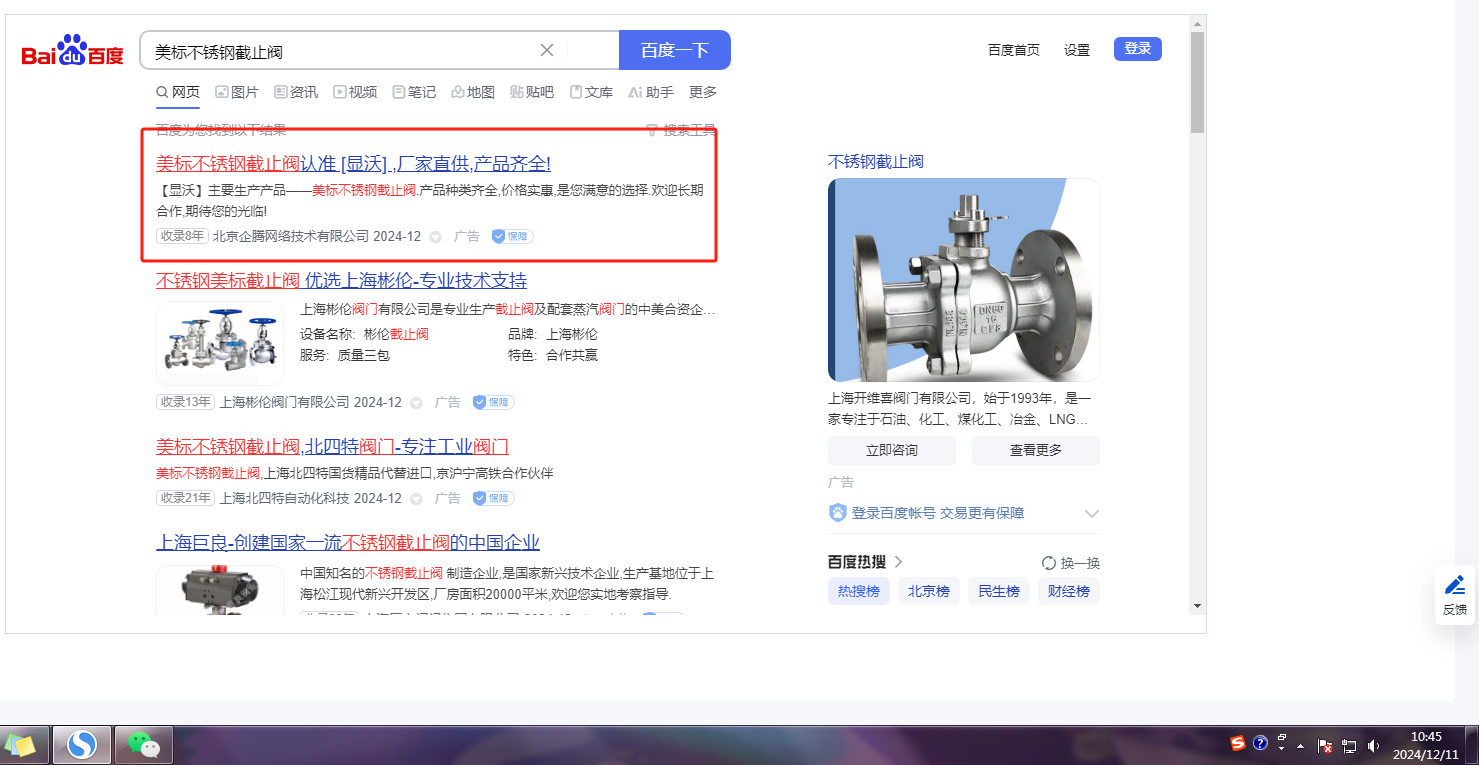1479x765 pixels.
Task: Open the 不锈钢截止阀 sidebar heading link
Action: 876,162
